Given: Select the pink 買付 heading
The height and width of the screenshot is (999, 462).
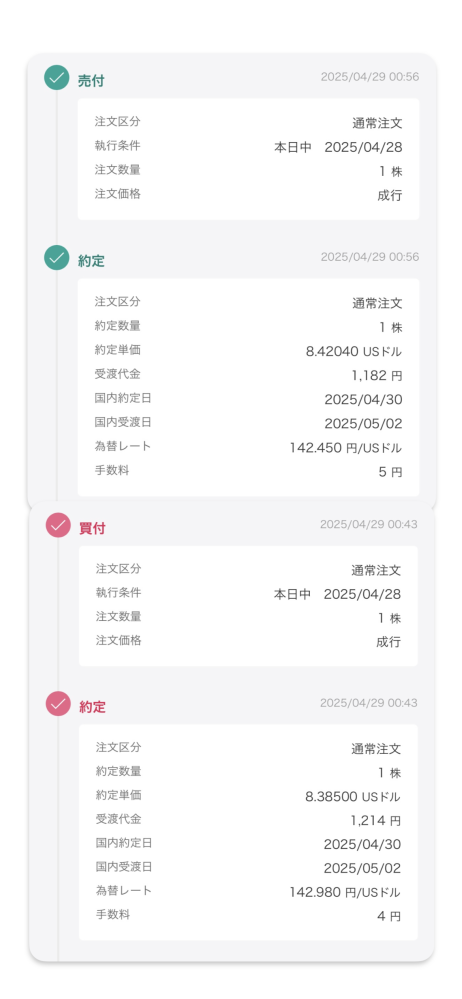Looking at the screenshot, I should tap(92, 529).
